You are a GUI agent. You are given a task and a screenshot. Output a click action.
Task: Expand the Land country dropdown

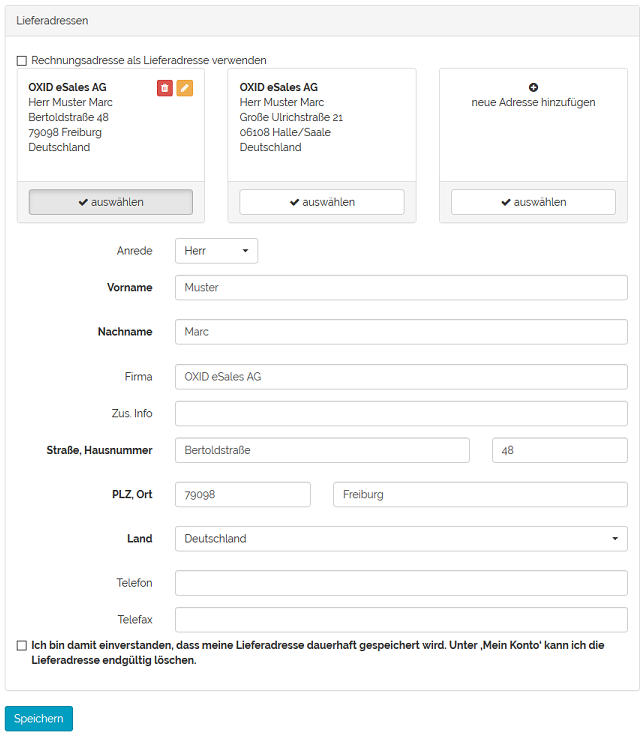click(x=401, y=539)
